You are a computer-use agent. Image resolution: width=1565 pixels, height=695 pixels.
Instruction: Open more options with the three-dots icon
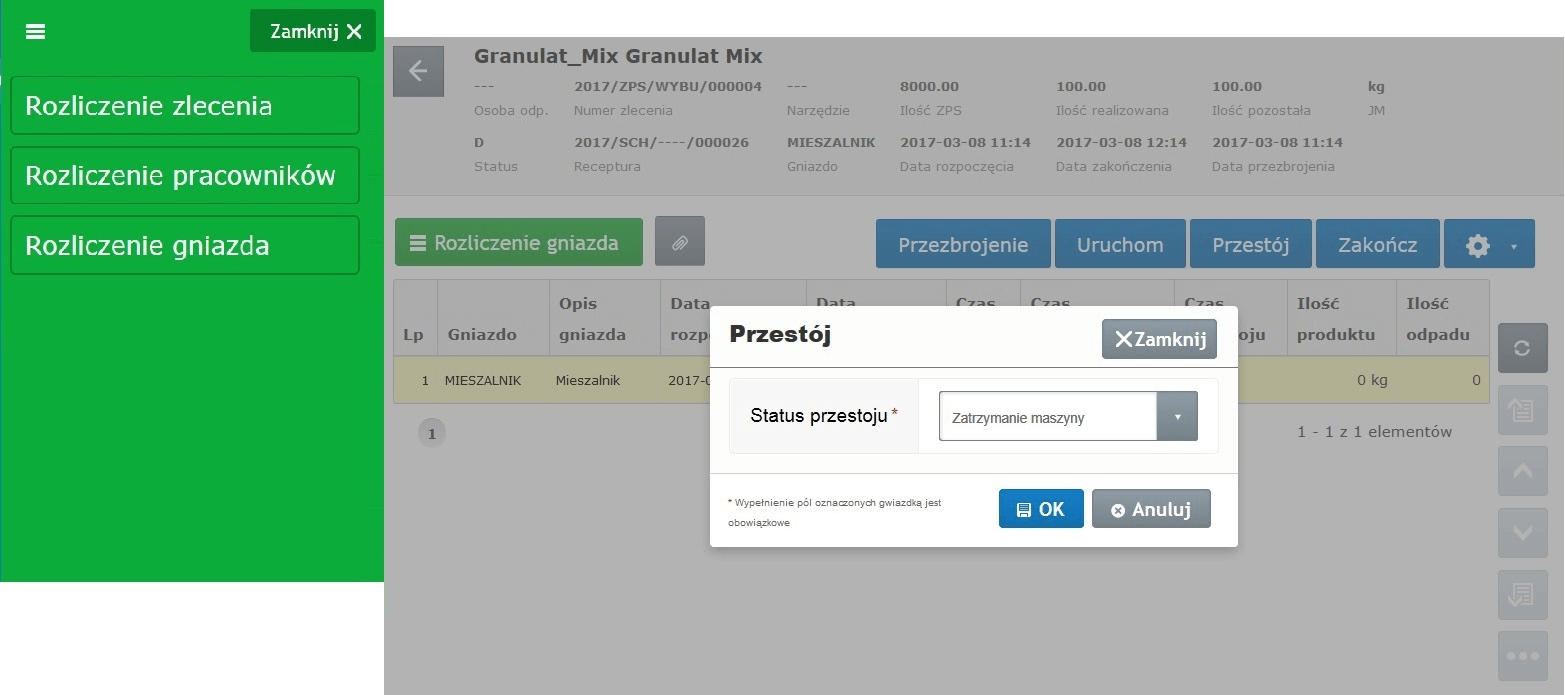[x=1522, y=656]
